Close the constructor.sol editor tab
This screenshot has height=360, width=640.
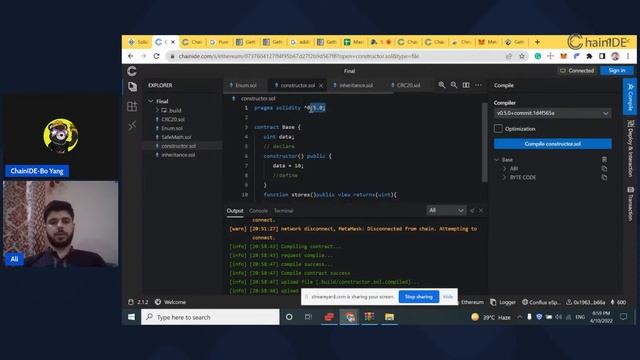(321, 85)
